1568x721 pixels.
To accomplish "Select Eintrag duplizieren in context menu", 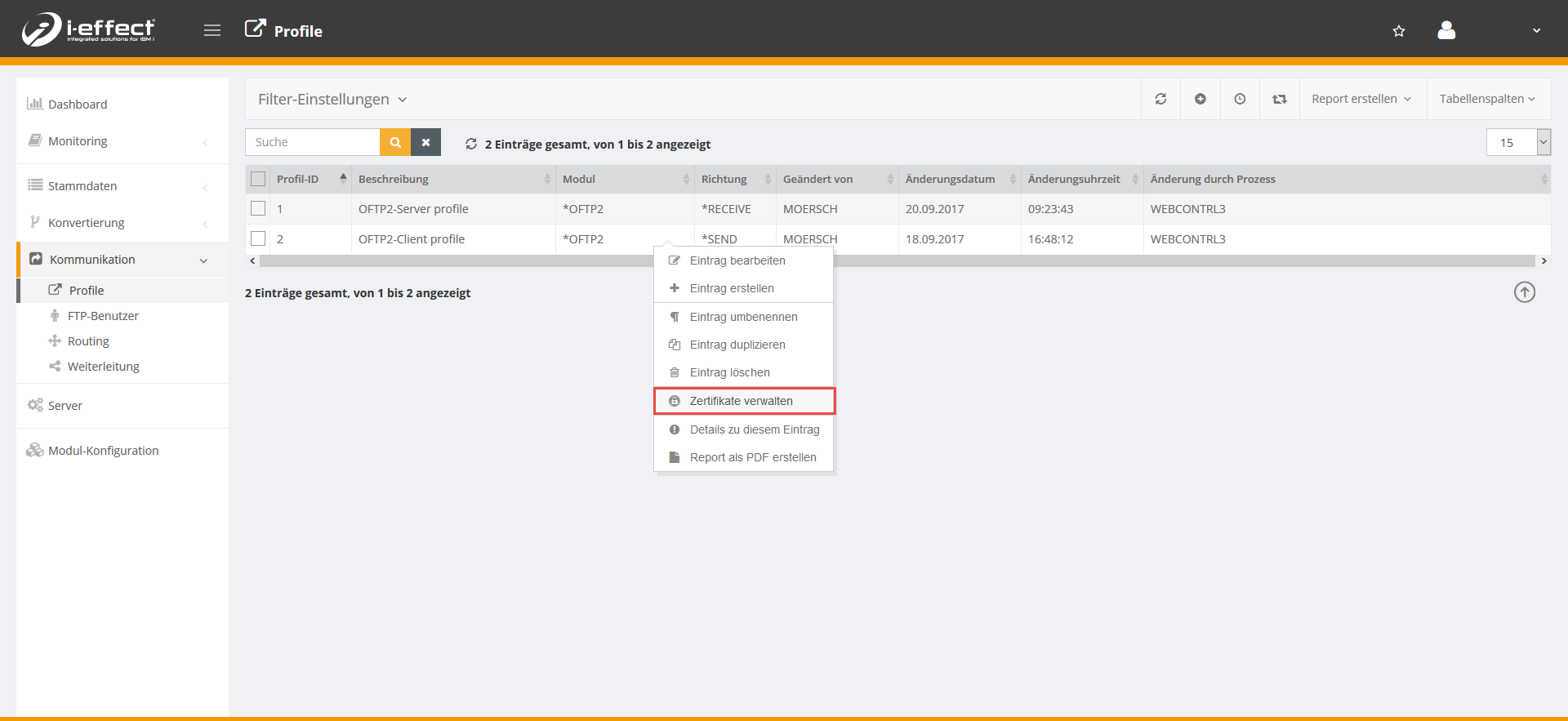I will tap(737, 345).
